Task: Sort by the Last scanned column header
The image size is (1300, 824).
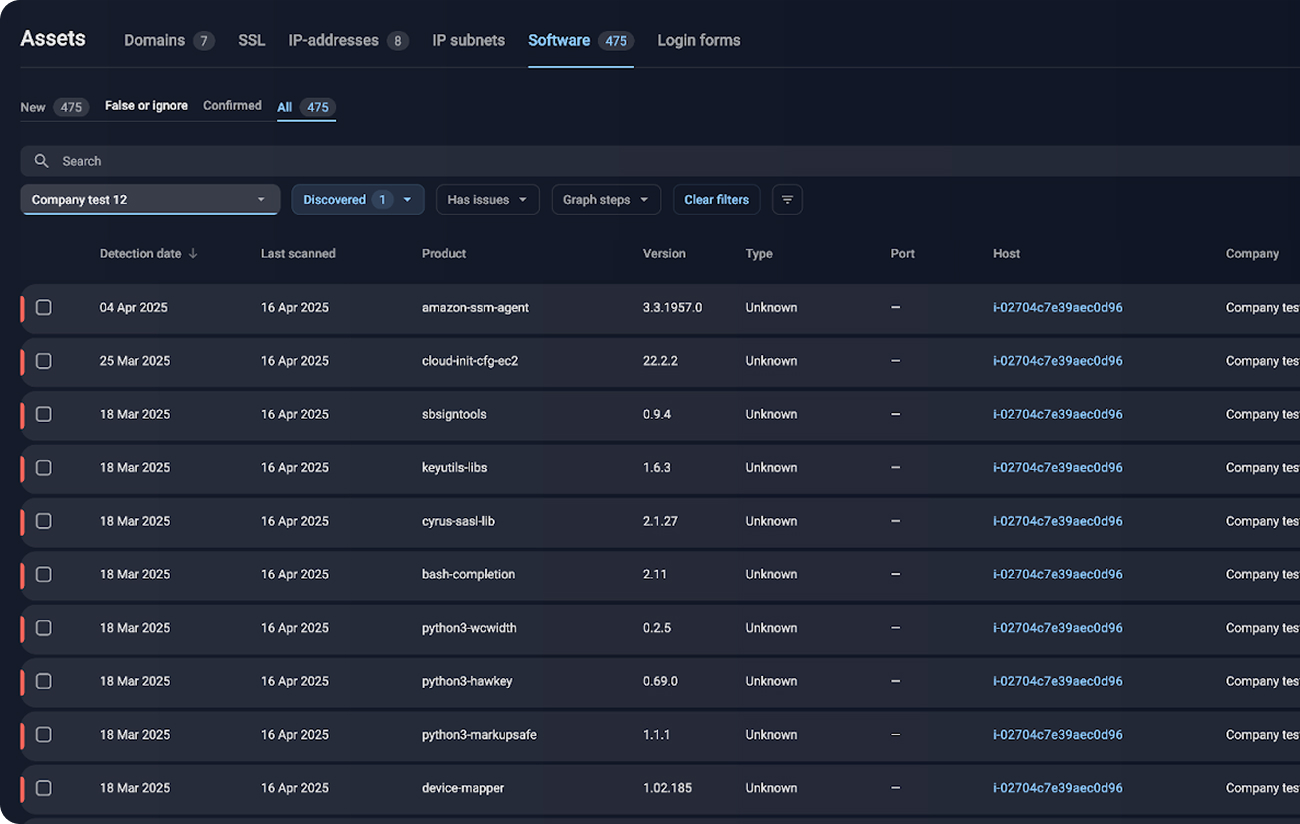Action: [x=298, y=254]
